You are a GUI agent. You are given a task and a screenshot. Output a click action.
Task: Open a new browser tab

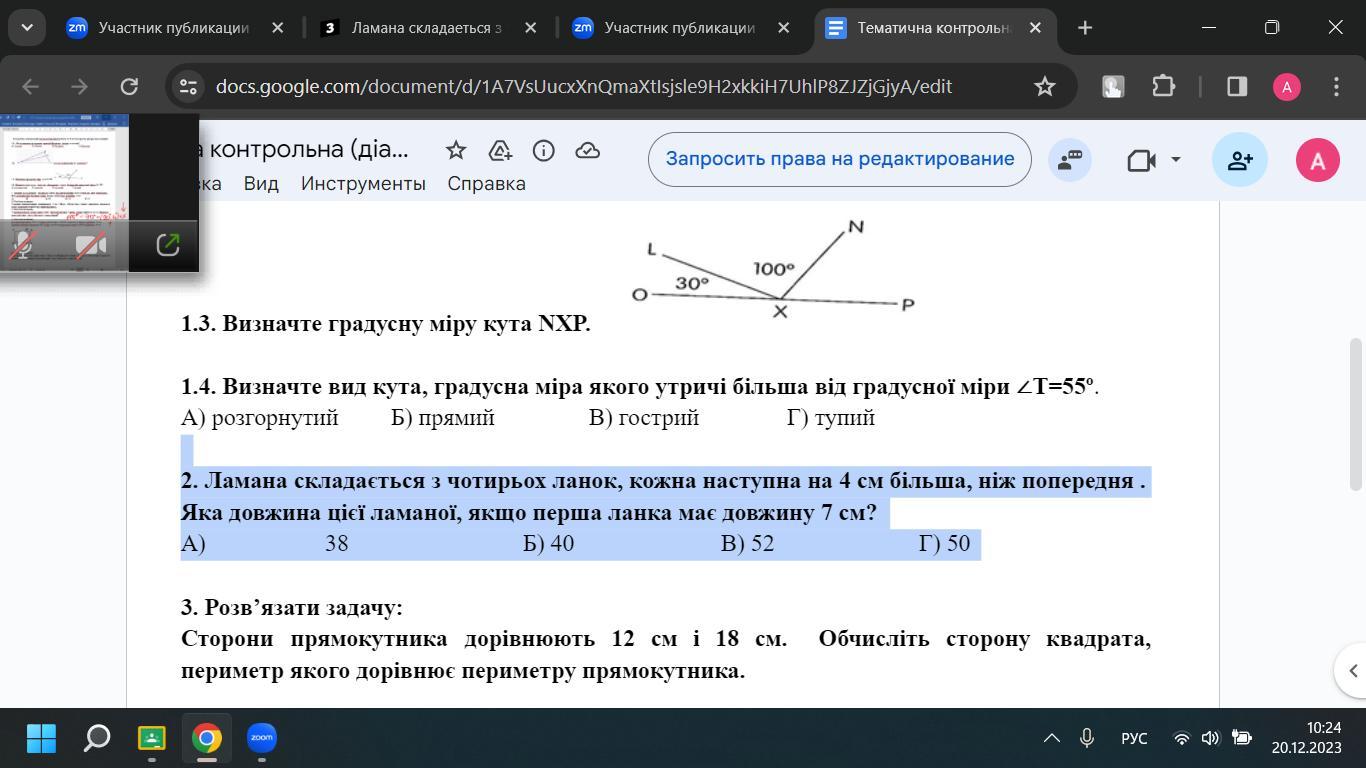tap(1085, 28)
